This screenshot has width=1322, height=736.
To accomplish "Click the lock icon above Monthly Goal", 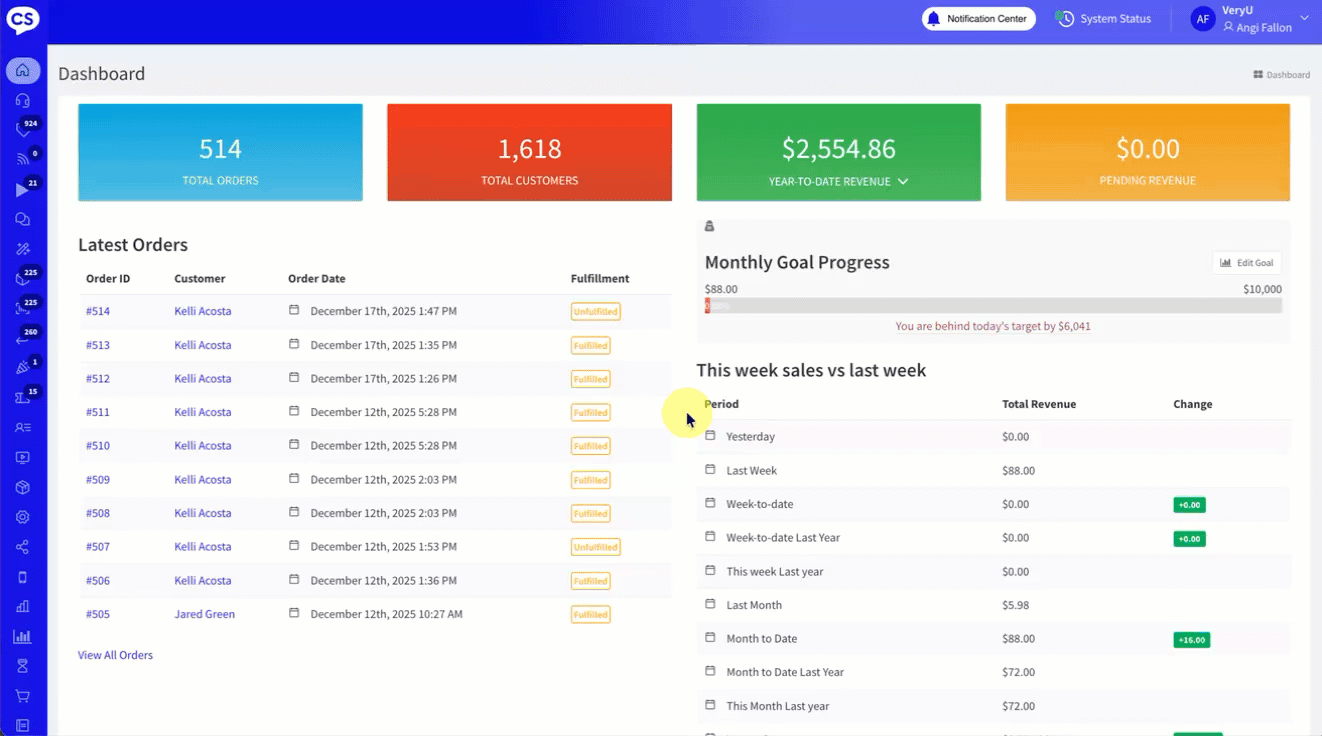I will (x=710, y=226).
